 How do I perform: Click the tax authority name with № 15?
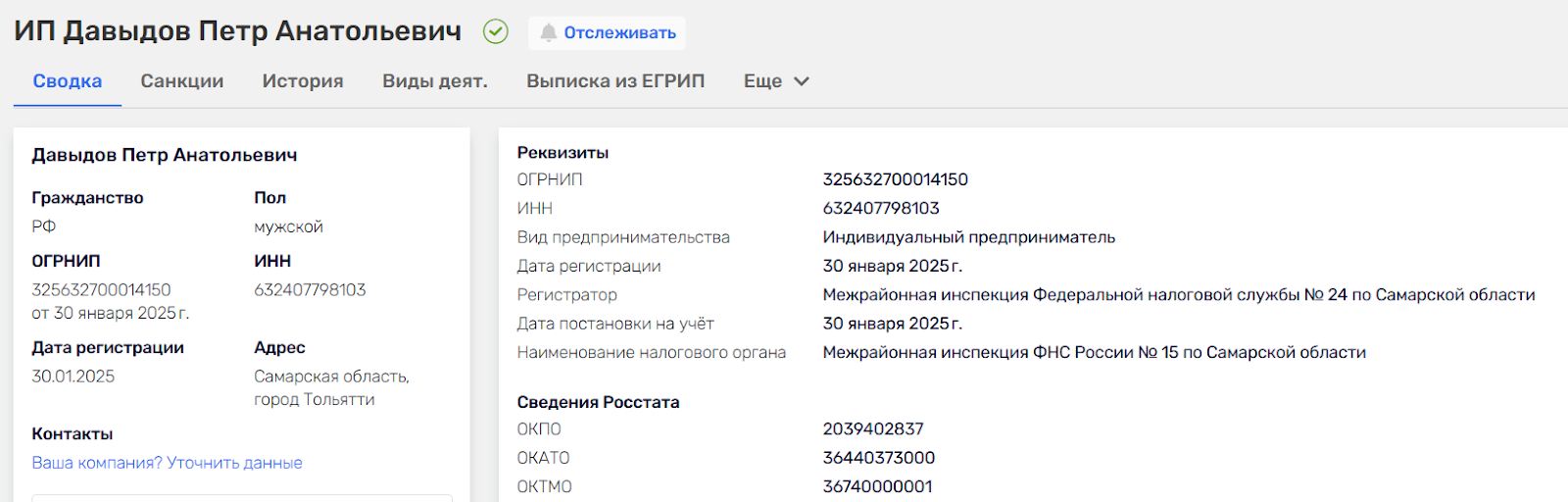click(x=1095, y=352)
